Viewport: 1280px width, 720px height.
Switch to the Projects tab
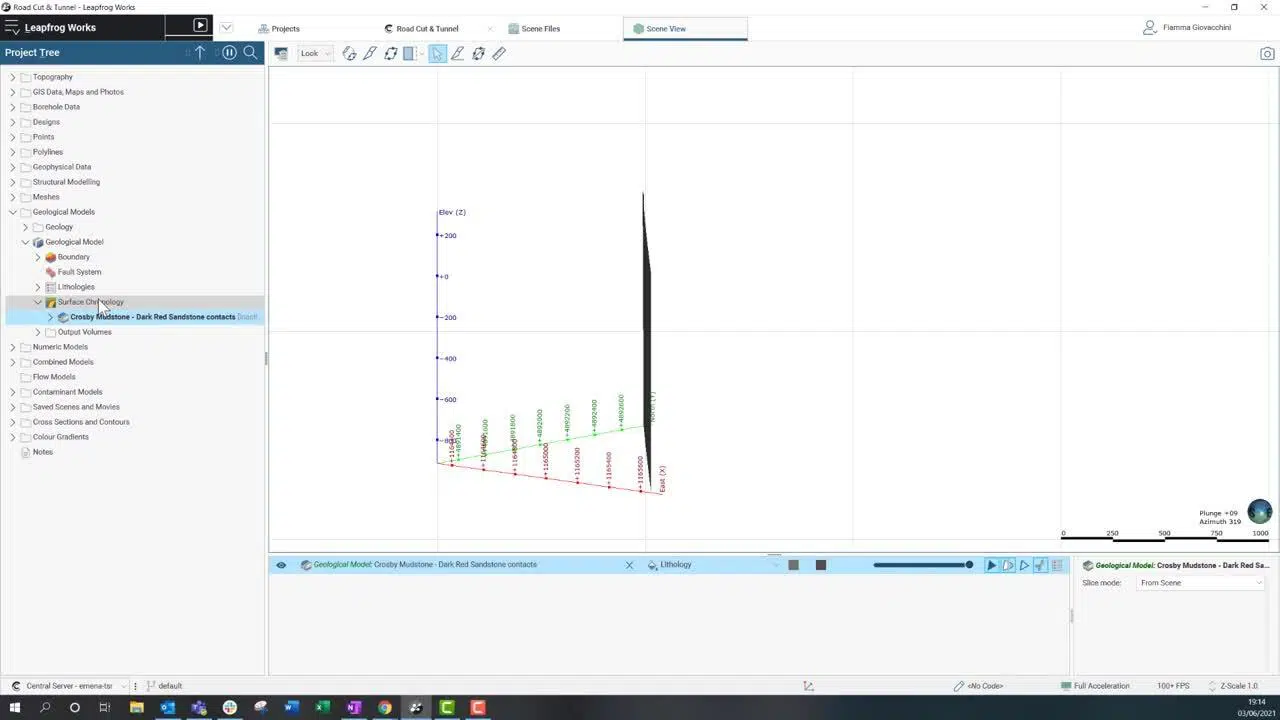click(x=279, y=28)
